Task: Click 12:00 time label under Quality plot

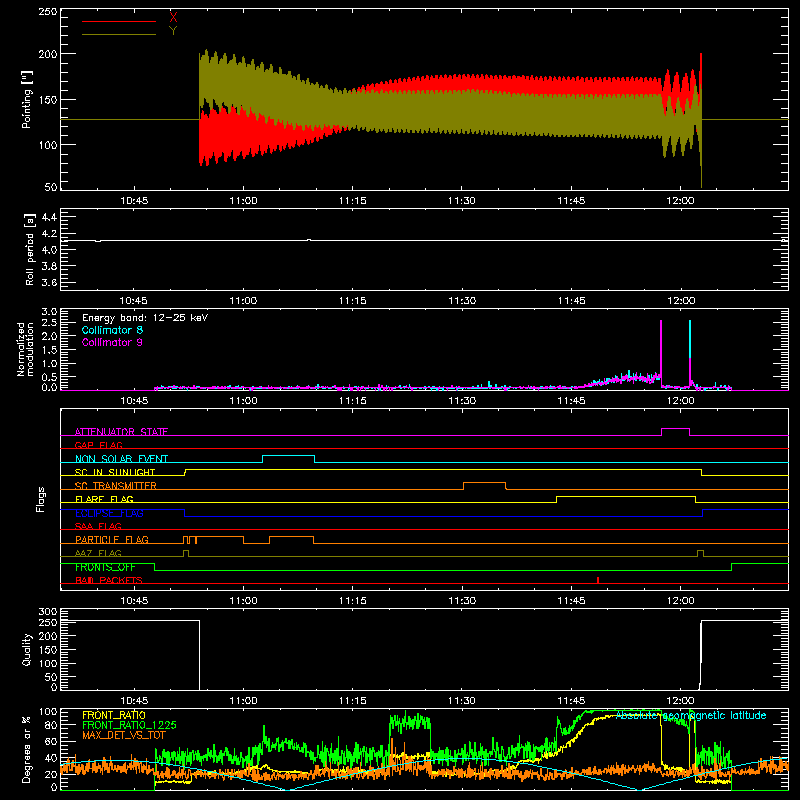Action: coord(681,701)
